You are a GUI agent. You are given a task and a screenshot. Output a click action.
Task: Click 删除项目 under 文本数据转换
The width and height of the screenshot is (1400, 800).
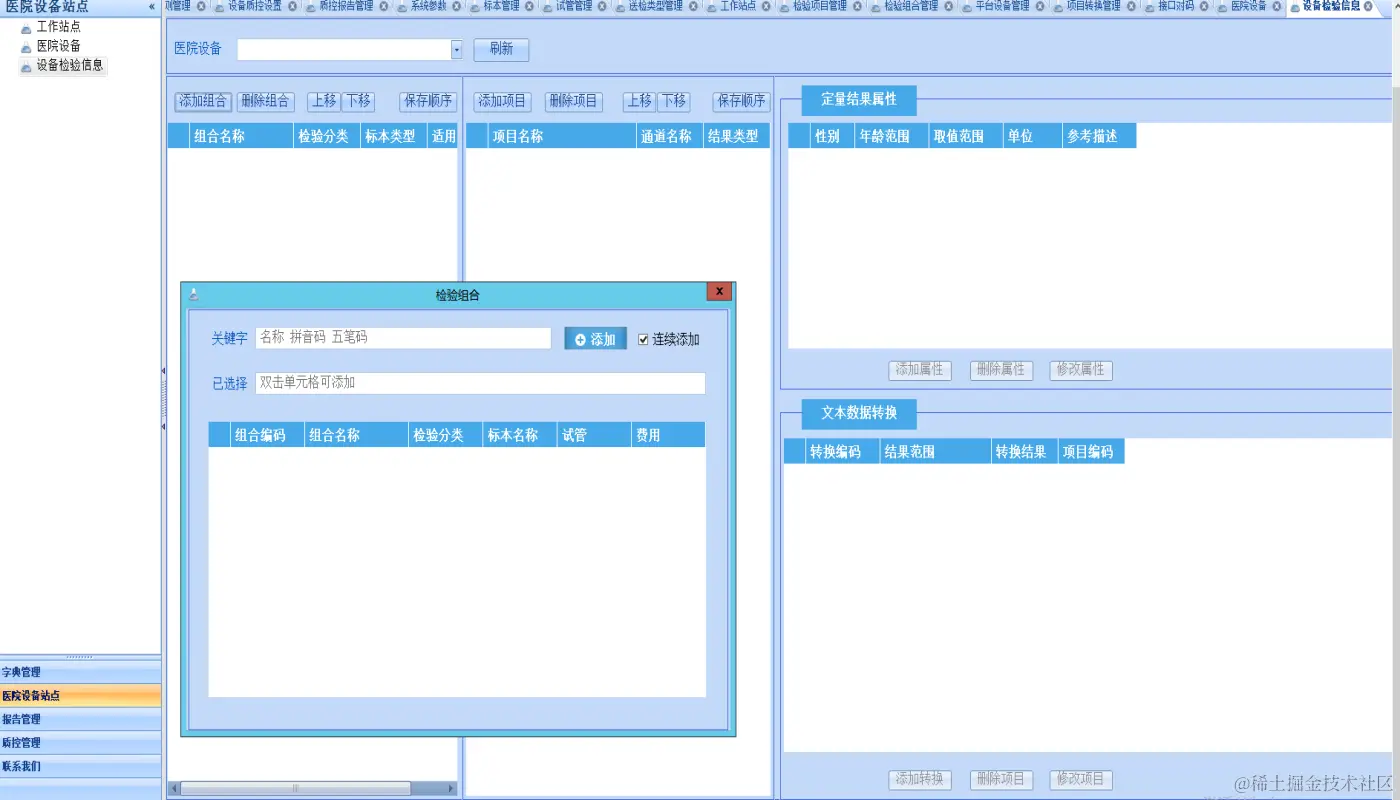tap(1001, 780)
